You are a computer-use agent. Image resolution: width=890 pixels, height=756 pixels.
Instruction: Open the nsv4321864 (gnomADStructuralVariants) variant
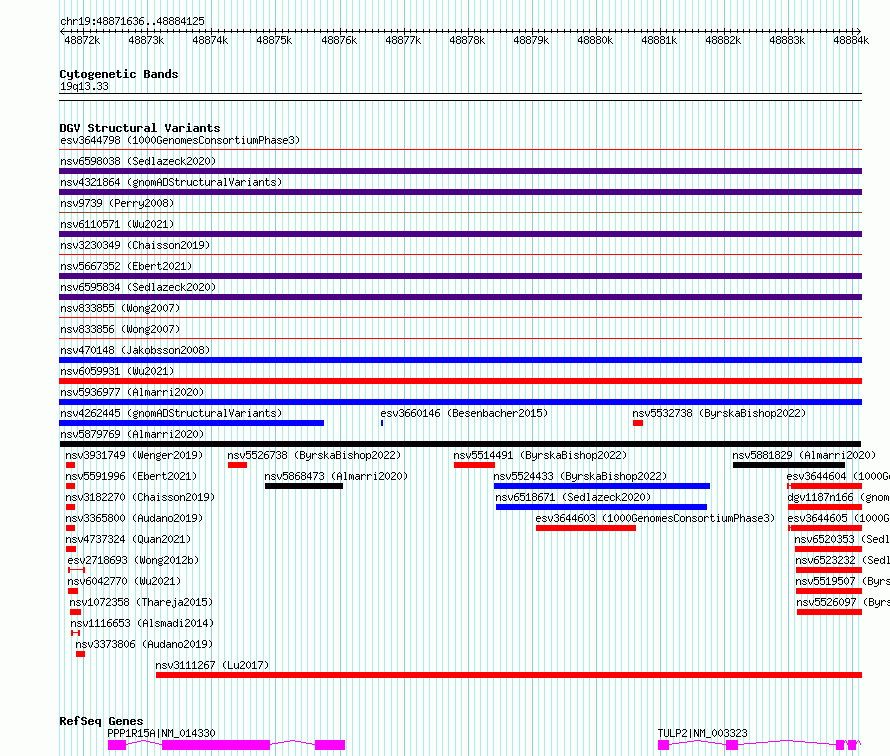point(171,182)
